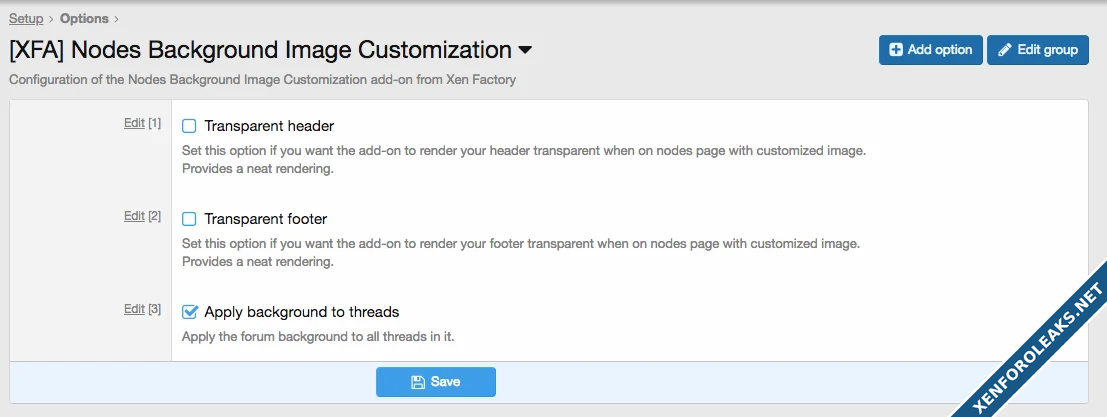This screenshot has width=1107, height=417.
Task: Uncheck Apply background to threads
Action: [x=189, y=312]
